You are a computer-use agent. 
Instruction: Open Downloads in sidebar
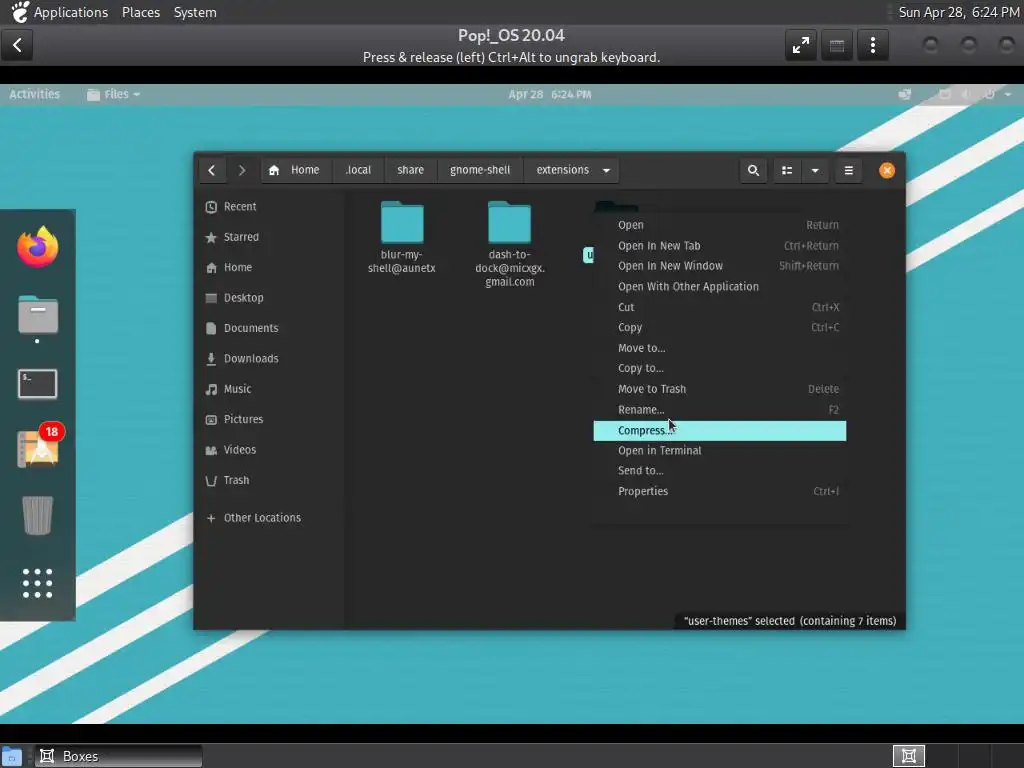coord(269,359)
